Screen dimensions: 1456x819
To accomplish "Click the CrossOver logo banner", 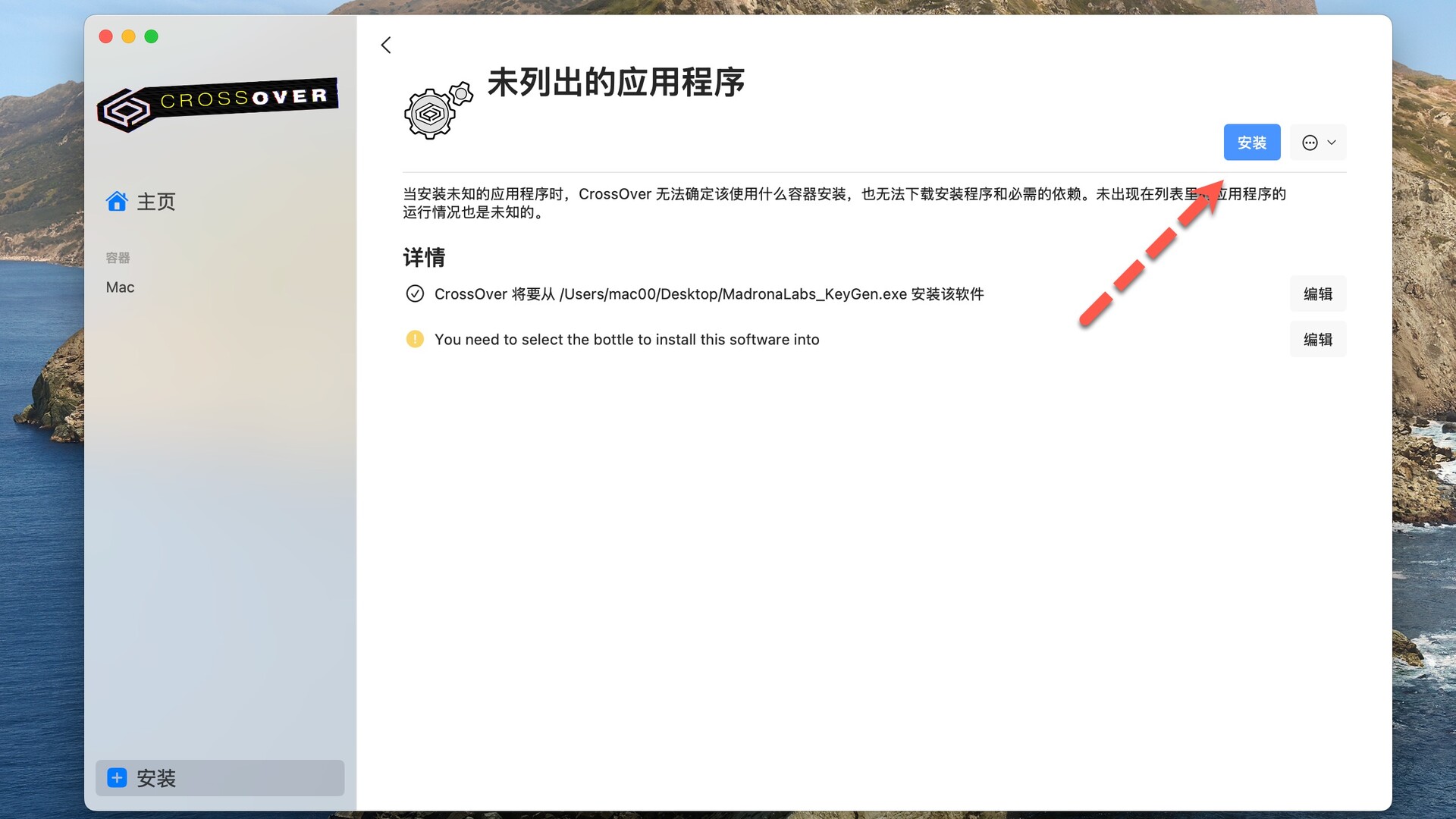I will [x=218, y=105].
